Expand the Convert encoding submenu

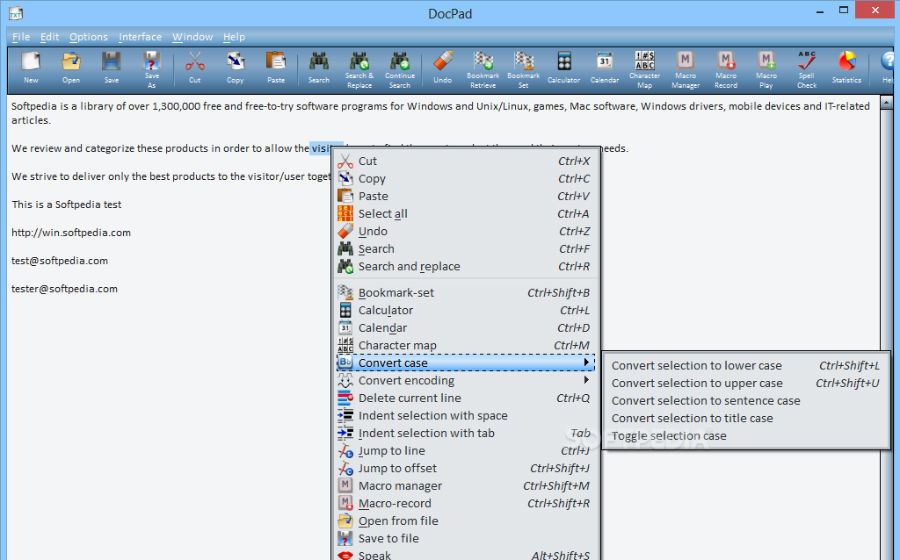465,380
